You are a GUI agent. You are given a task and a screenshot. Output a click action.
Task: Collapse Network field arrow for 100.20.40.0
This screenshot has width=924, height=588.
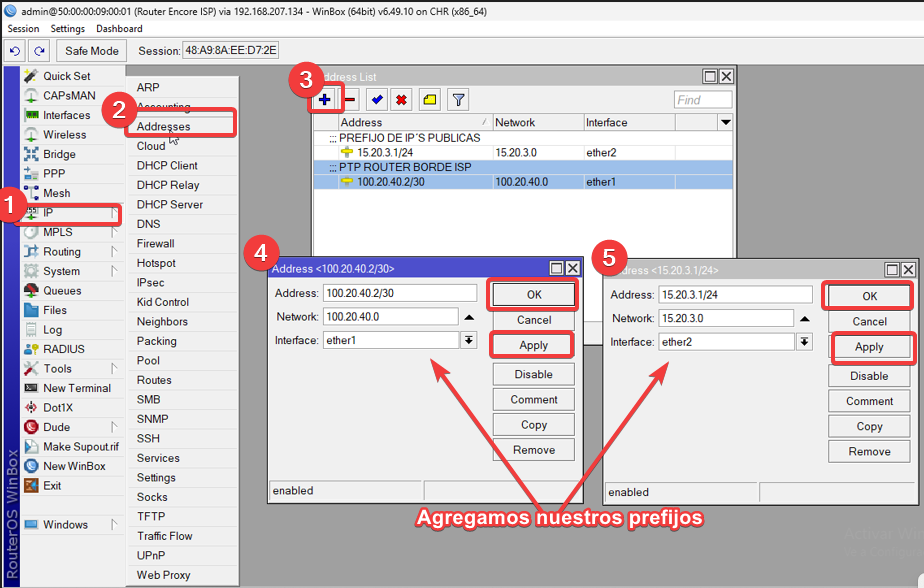click(468, 317)
